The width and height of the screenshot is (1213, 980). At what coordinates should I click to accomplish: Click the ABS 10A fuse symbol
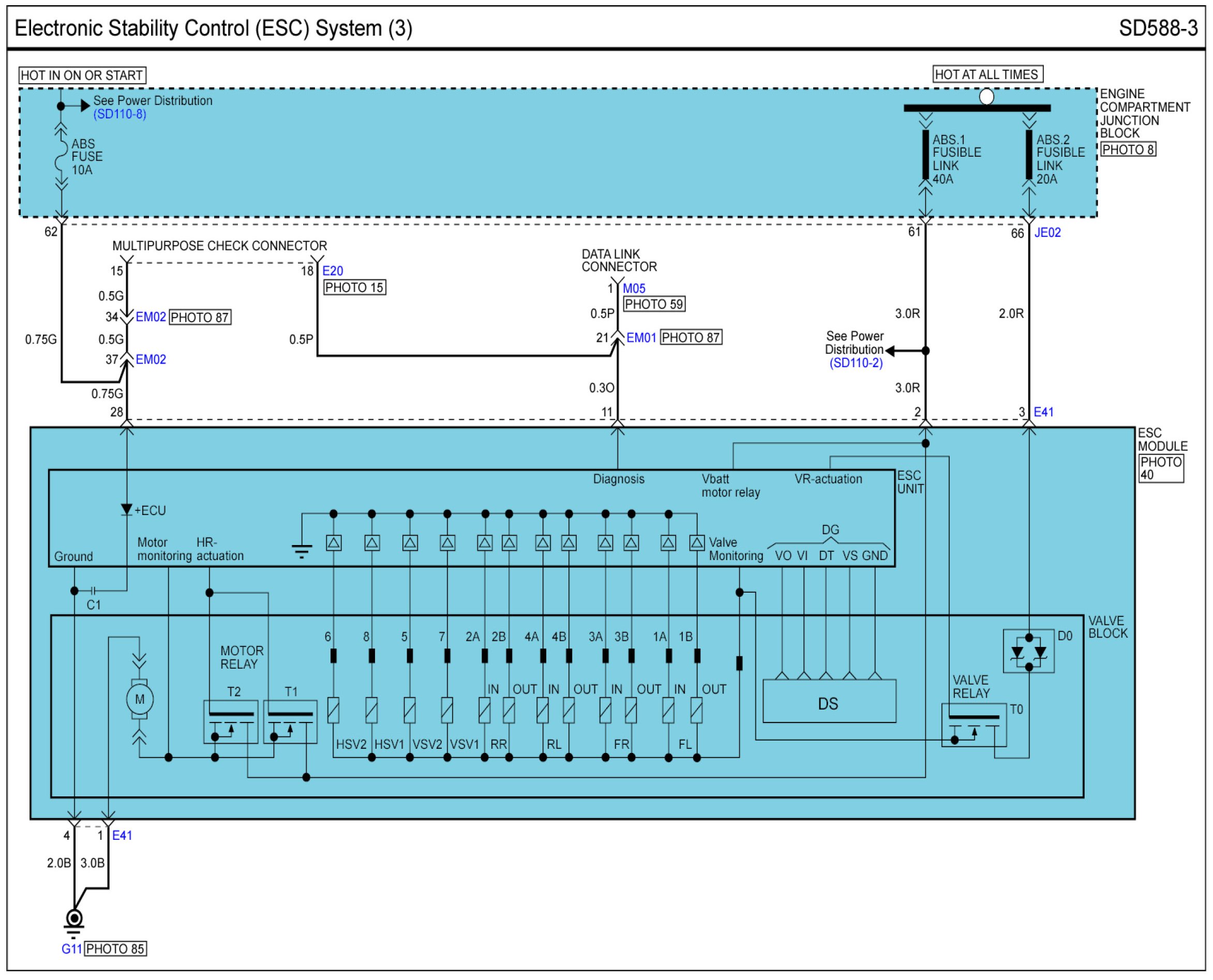tap(61, 157)
